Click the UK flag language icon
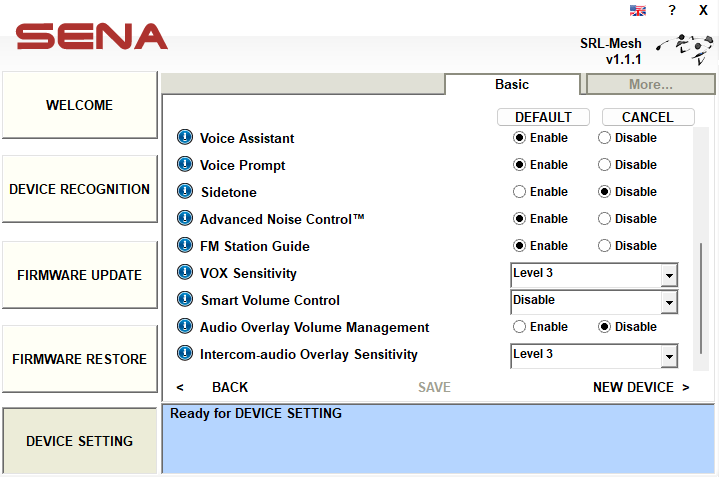This screenshot has width=719, height=477. (637, 11)
